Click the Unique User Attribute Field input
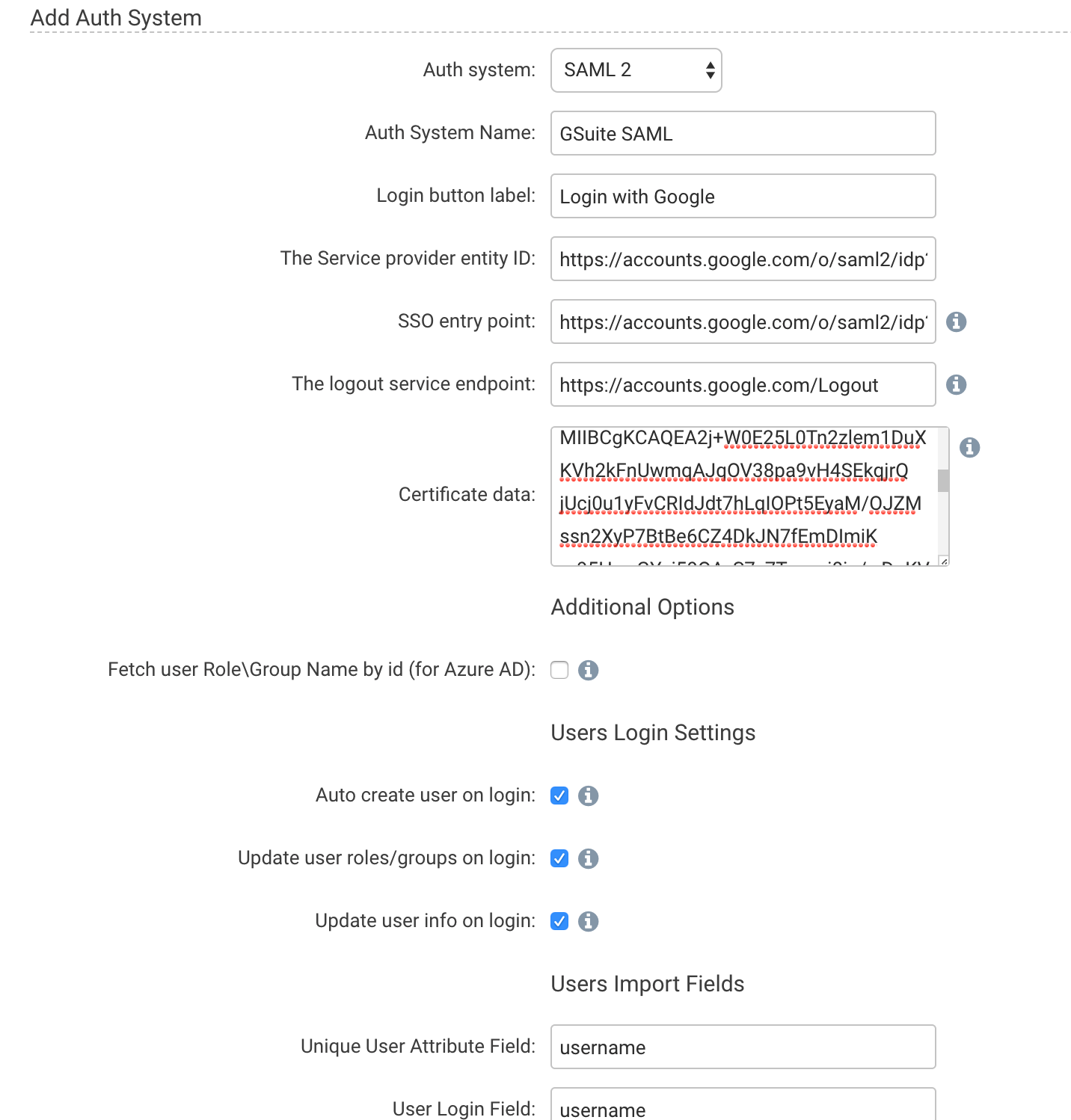 coord(743,1047)
